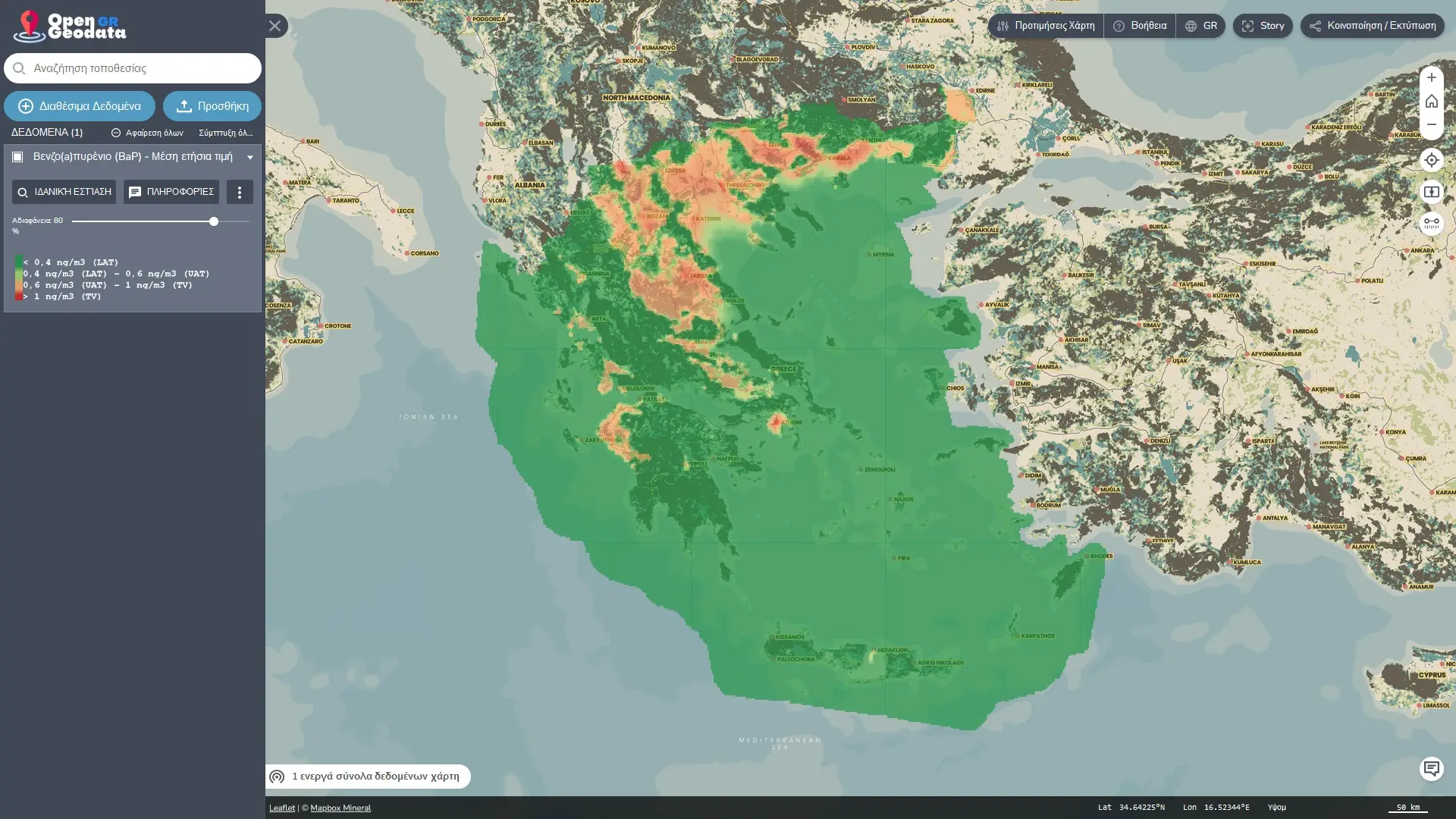This screenshot has width=1456, height=819.
Task: Click the Open Geodata GR logo
Action: pyautogui.click(x=70, y=27)
